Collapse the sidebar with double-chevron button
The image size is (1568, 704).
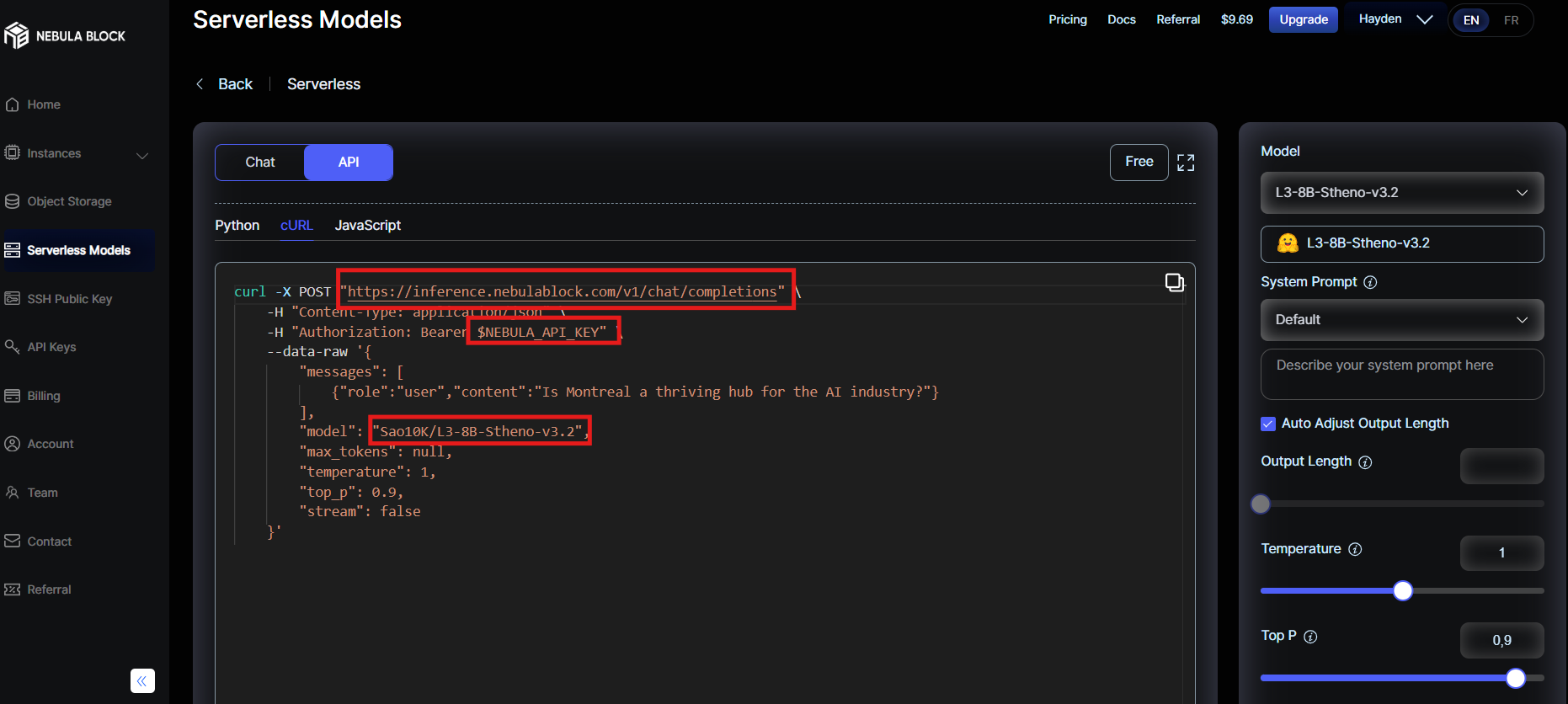tap(142, 680)
